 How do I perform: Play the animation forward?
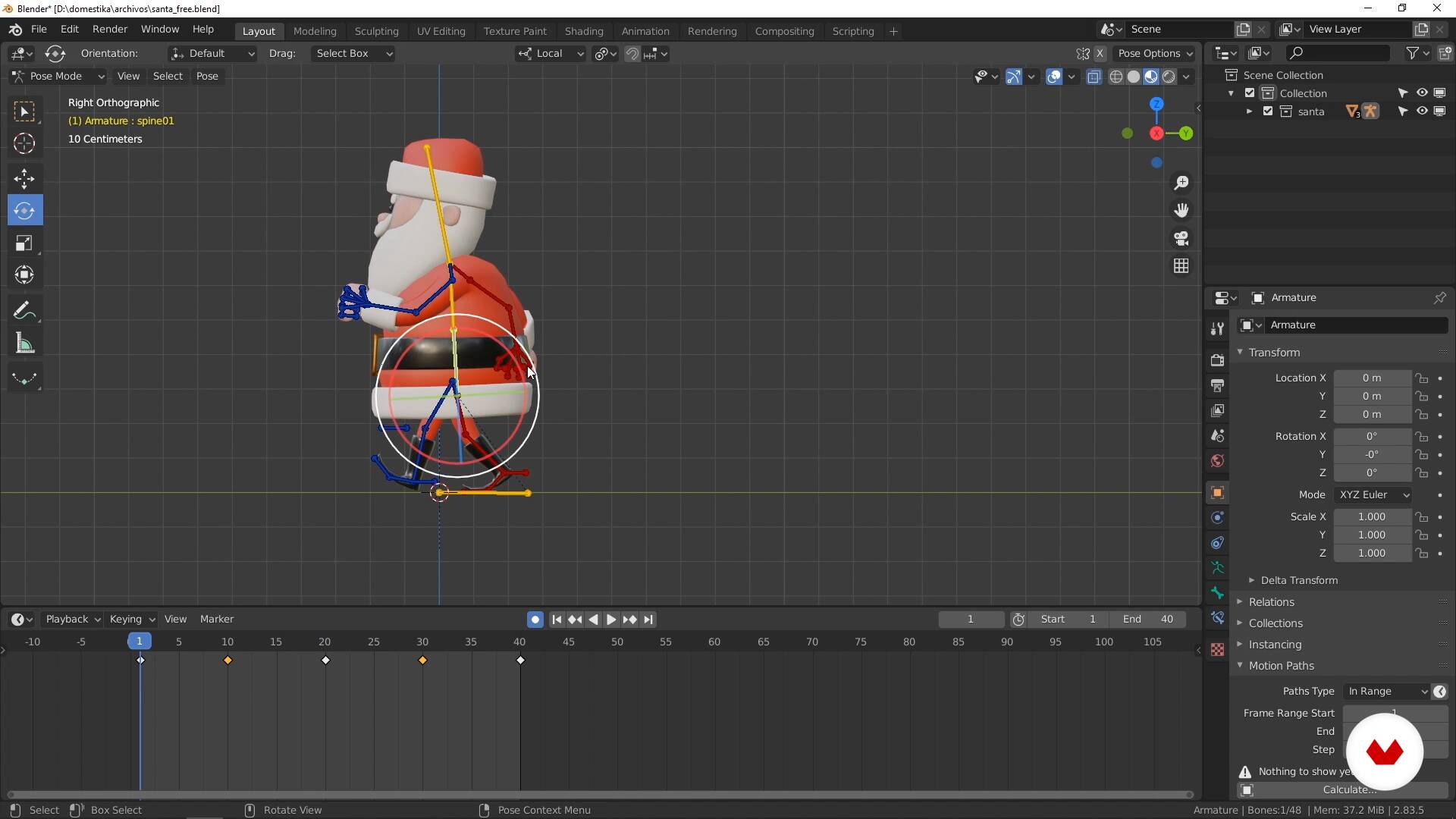[611, 620]
